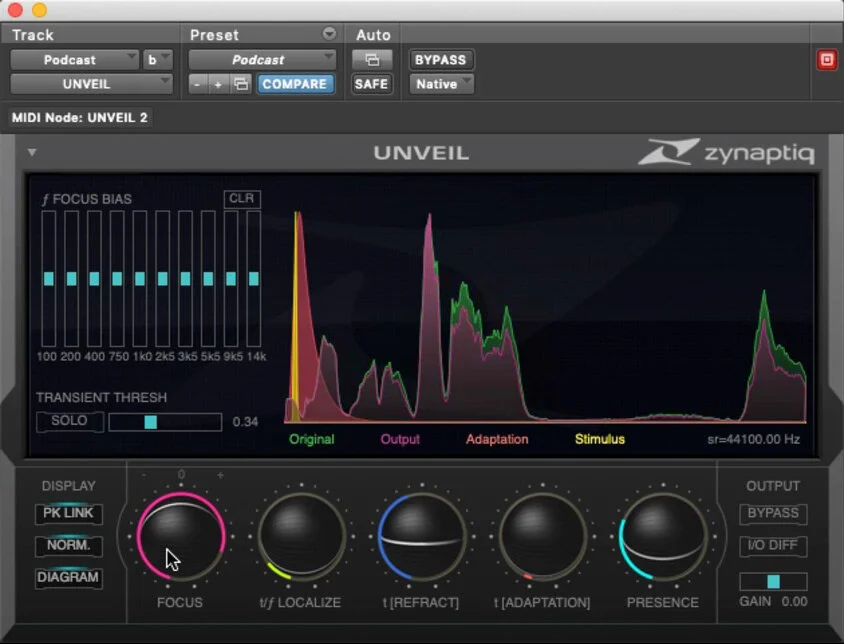The image size is (844, 644).
Task: Click the MIDI Node: UNVEIL 2 label
Action: [80, 117]
